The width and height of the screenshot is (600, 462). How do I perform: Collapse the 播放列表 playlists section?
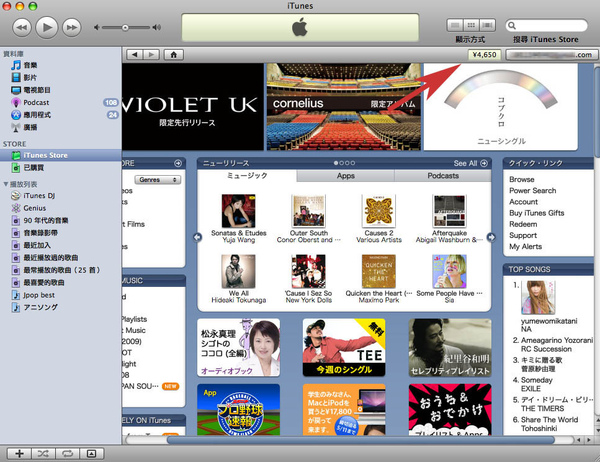pos(6,184)
